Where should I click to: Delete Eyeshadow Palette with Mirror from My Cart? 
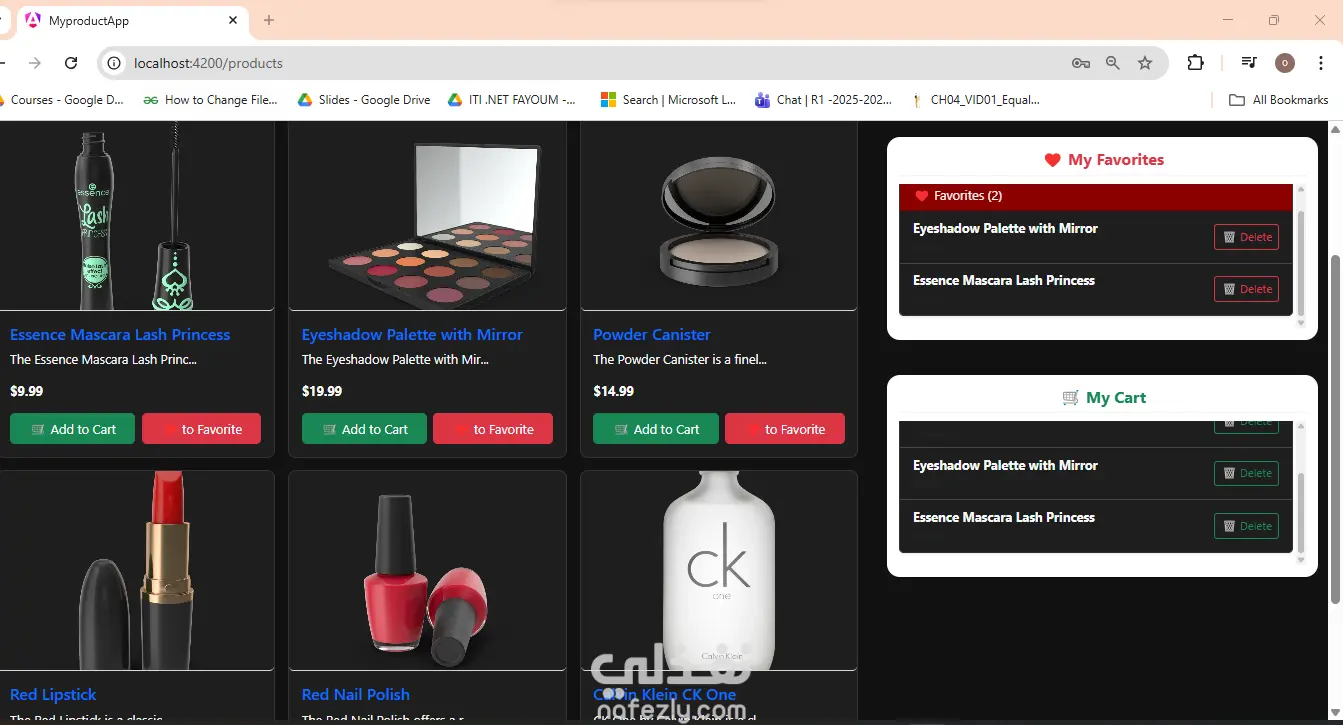[1246, 473]
